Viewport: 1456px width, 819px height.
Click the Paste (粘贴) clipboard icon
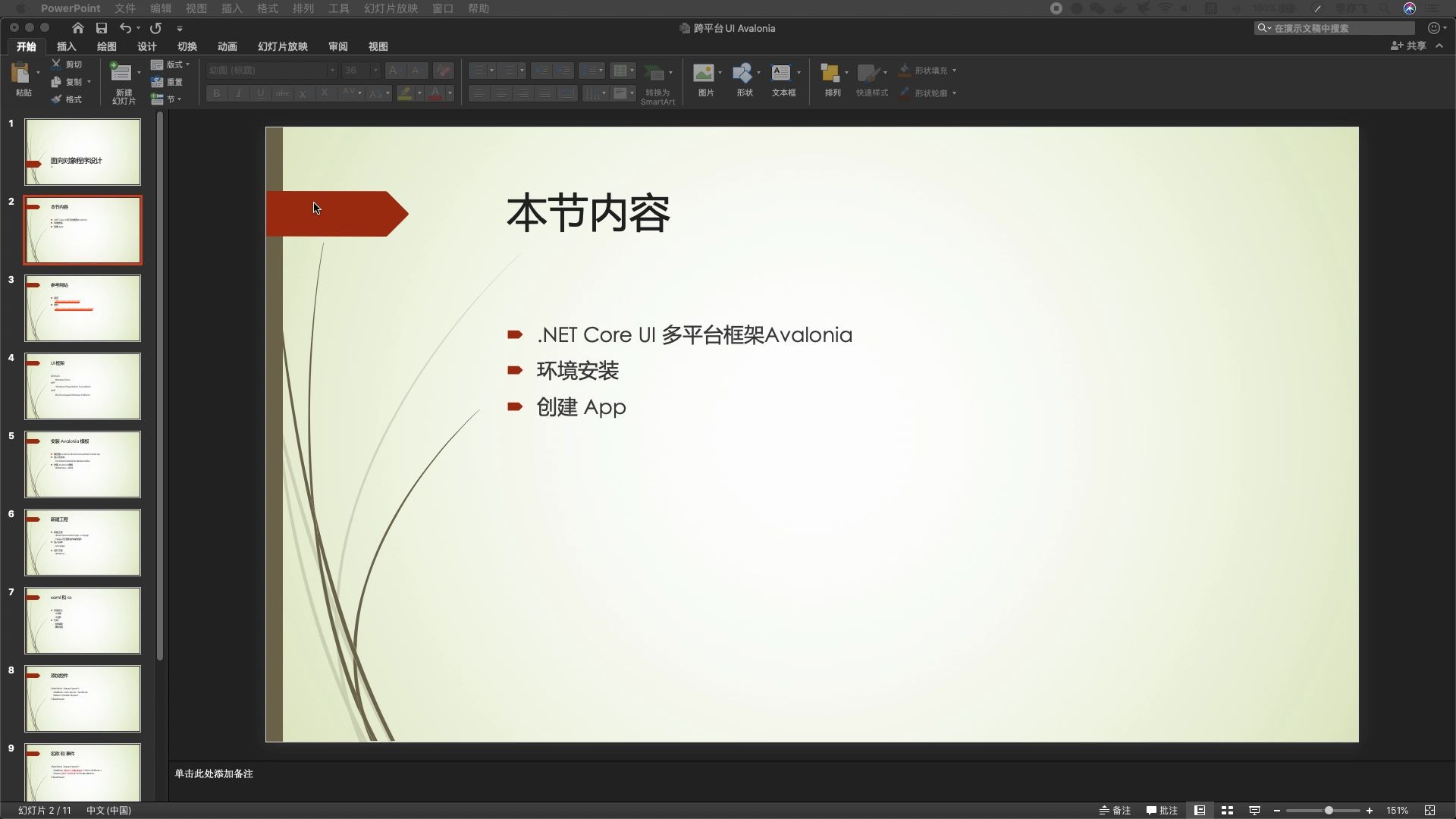click(20, 73)
